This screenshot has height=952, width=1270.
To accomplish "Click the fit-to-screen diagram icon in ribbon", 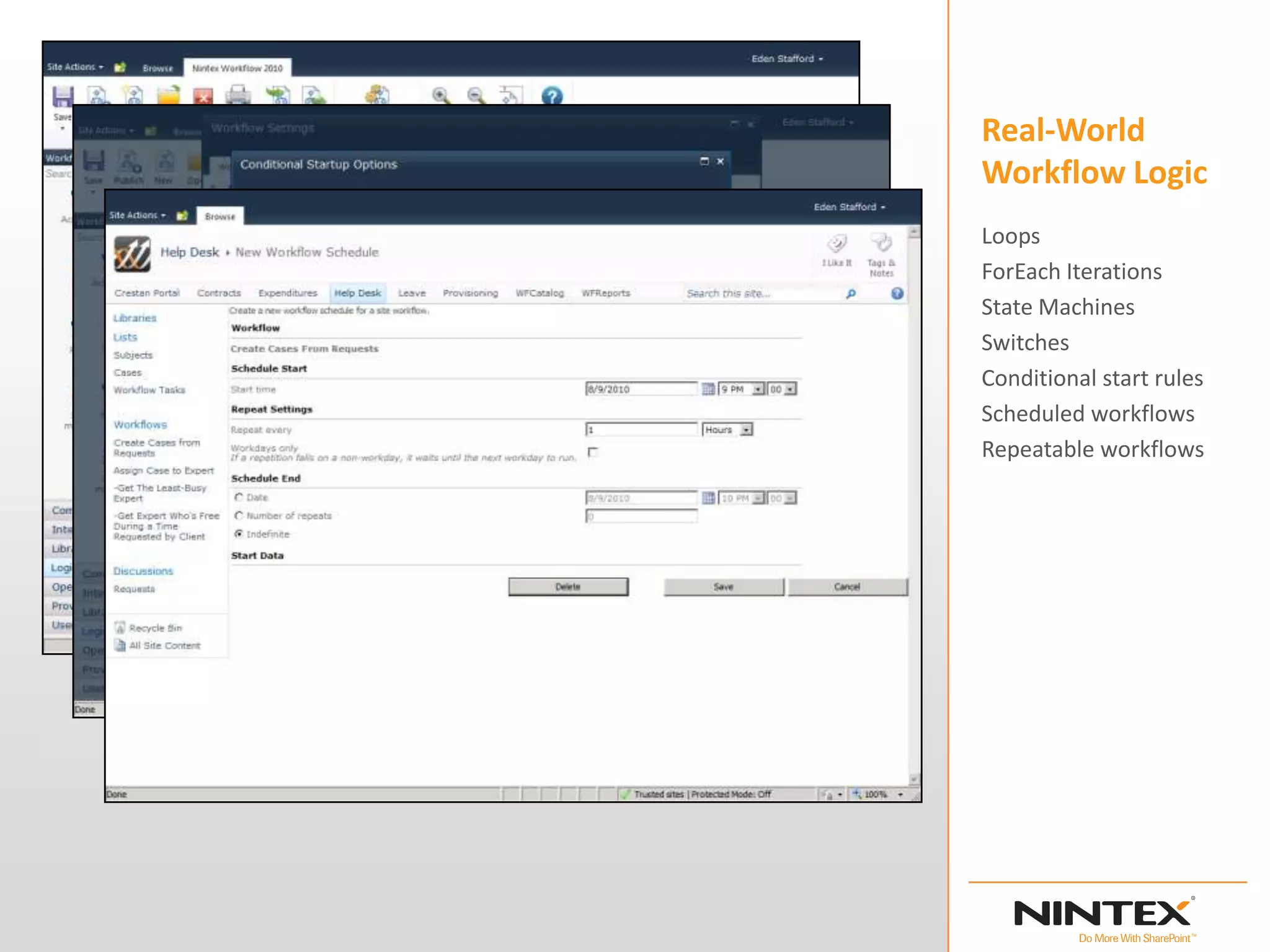I will point(511,95).
